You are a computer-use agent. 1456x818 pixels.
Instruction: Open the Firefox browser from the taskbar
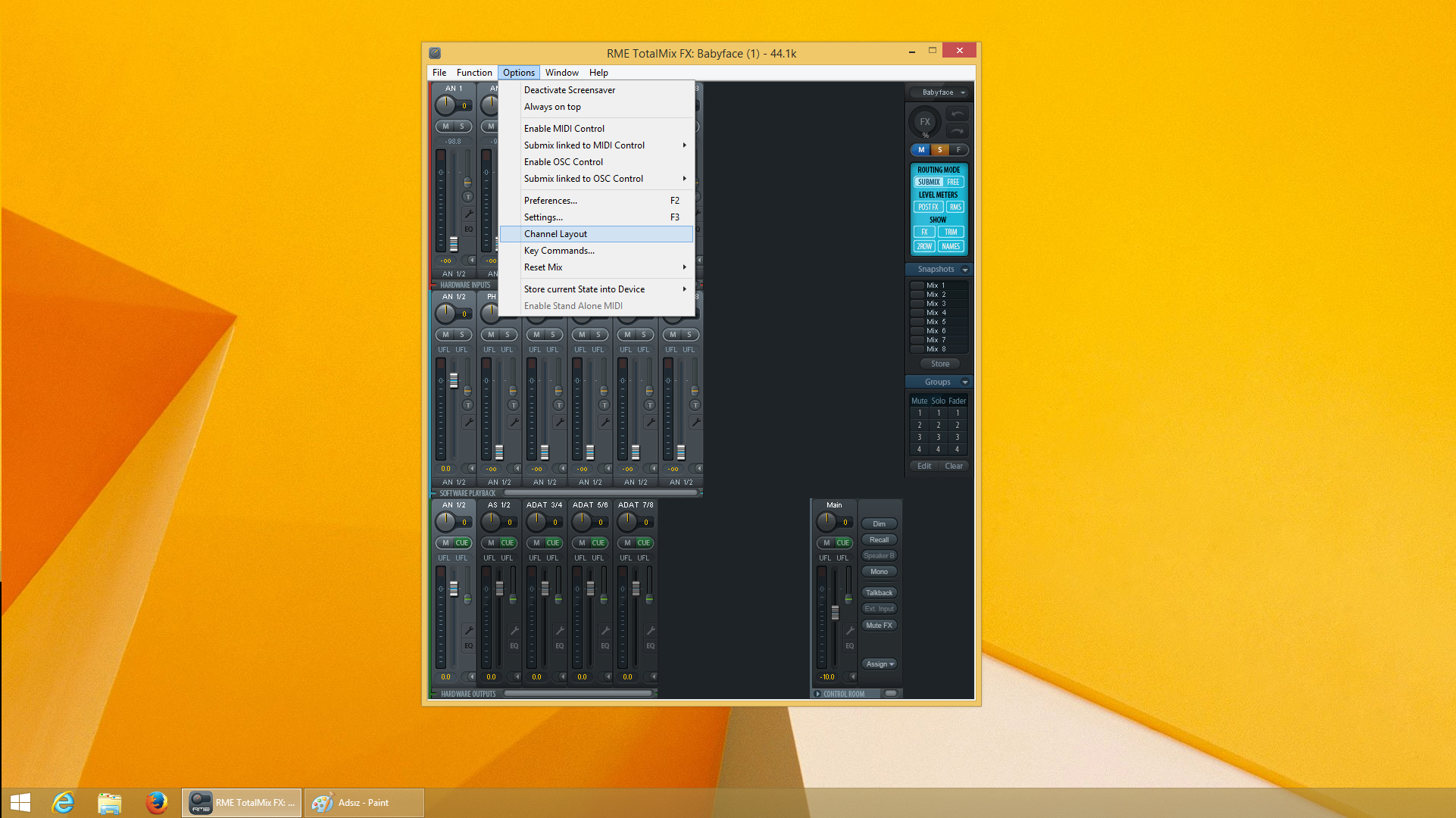point(156,802)
